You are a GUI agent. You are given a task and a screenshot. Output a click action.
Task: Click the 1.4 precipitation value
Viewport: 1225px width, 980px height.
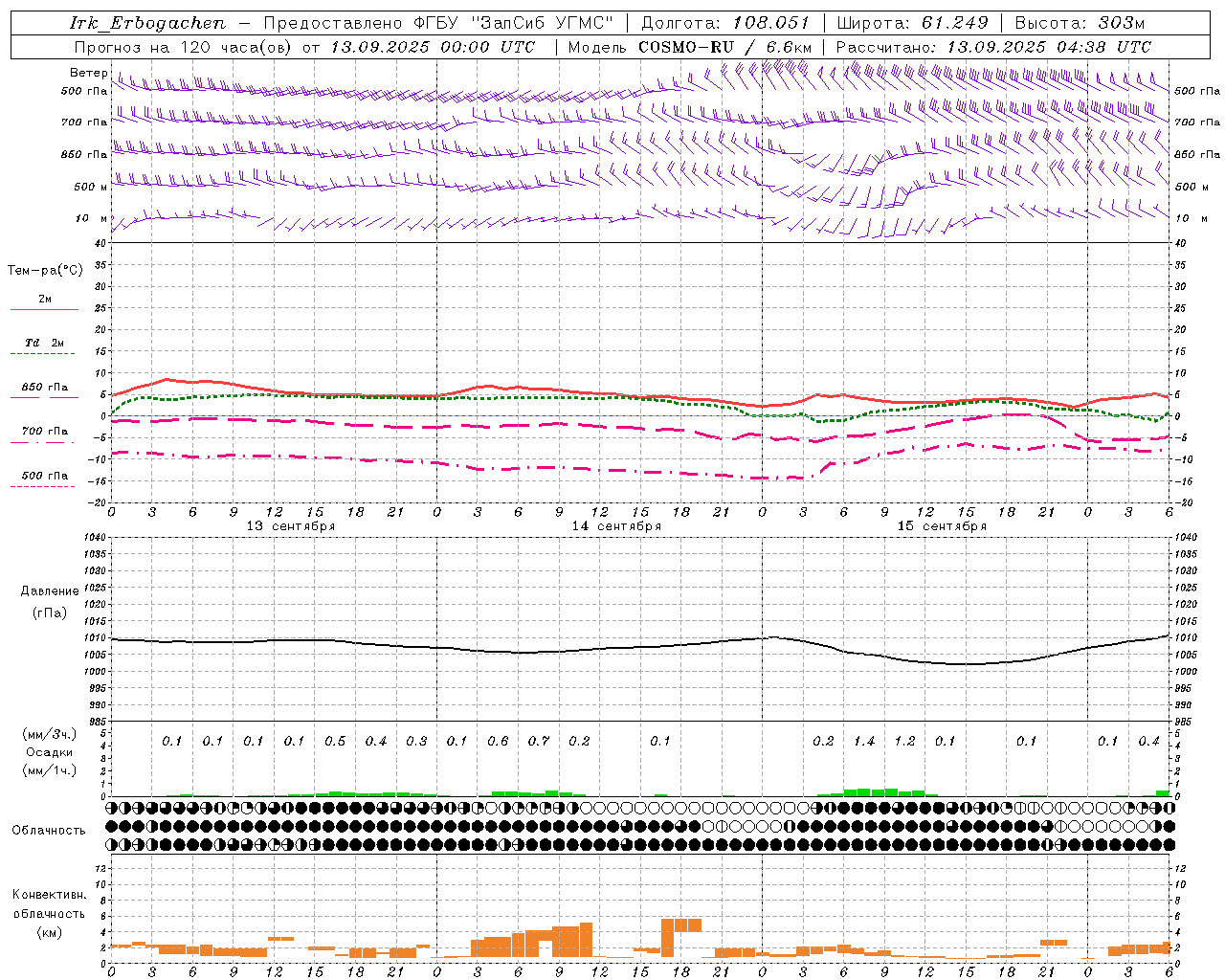[864, 742]
